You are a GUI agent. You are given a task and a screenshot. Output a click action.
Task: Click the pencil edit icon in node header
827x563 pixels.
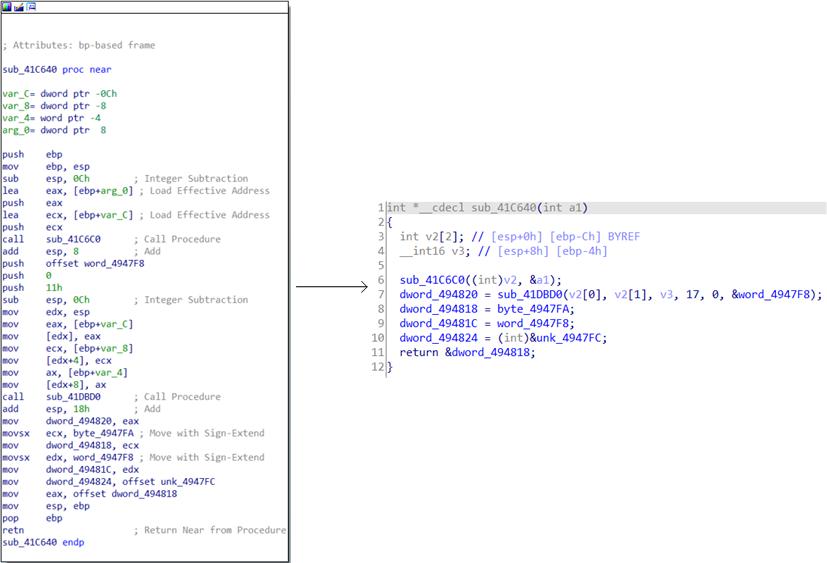[19, 7]
